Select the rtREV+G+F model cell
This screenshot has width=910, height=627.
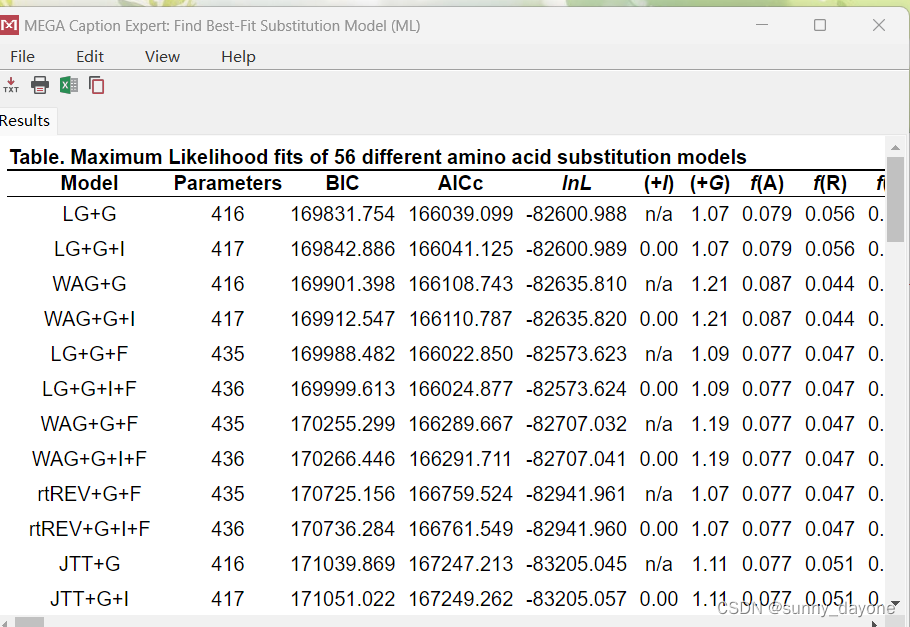89,493
